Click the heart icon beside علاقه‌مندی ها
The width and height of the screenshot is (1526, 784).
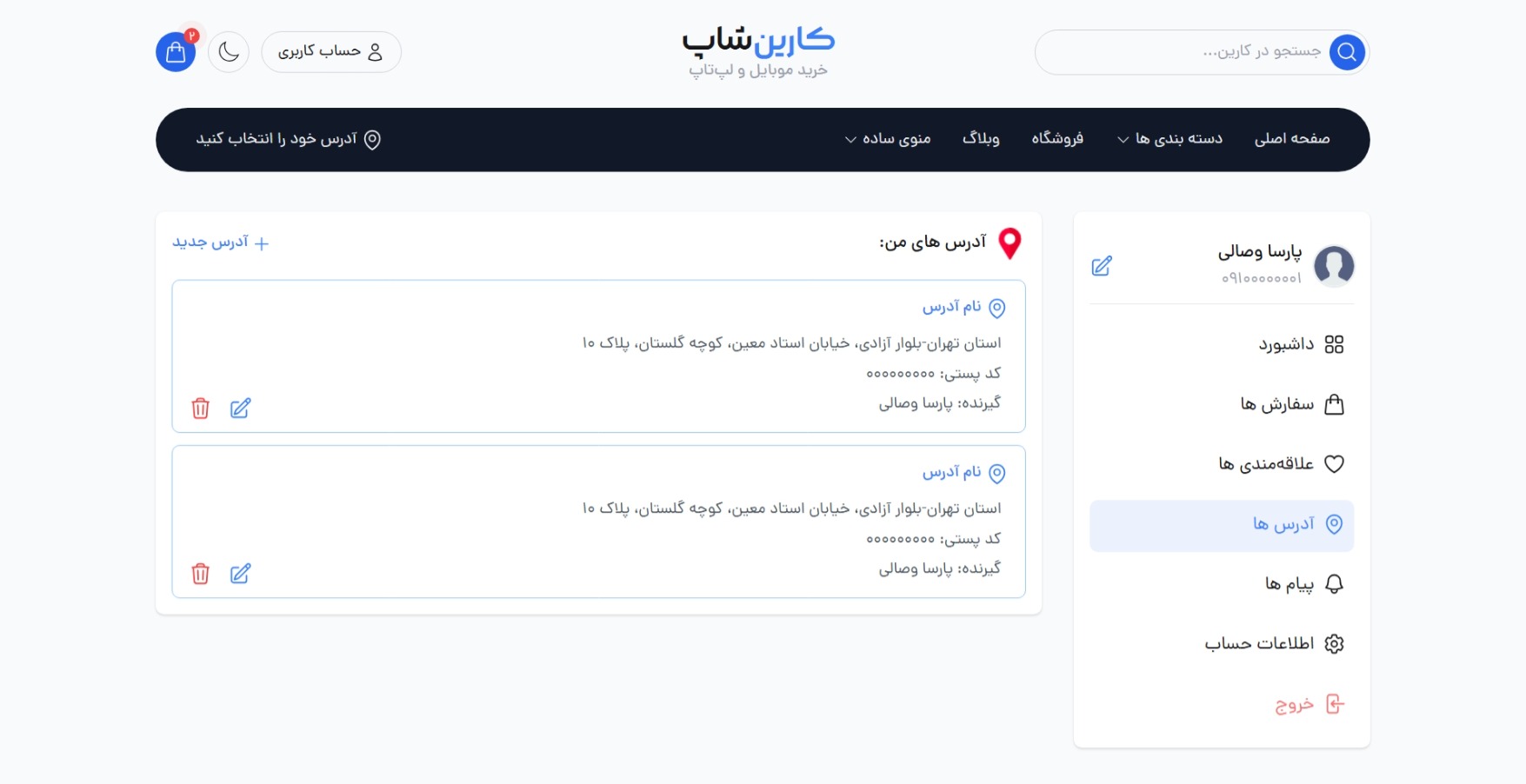[x=1334, y=464]
